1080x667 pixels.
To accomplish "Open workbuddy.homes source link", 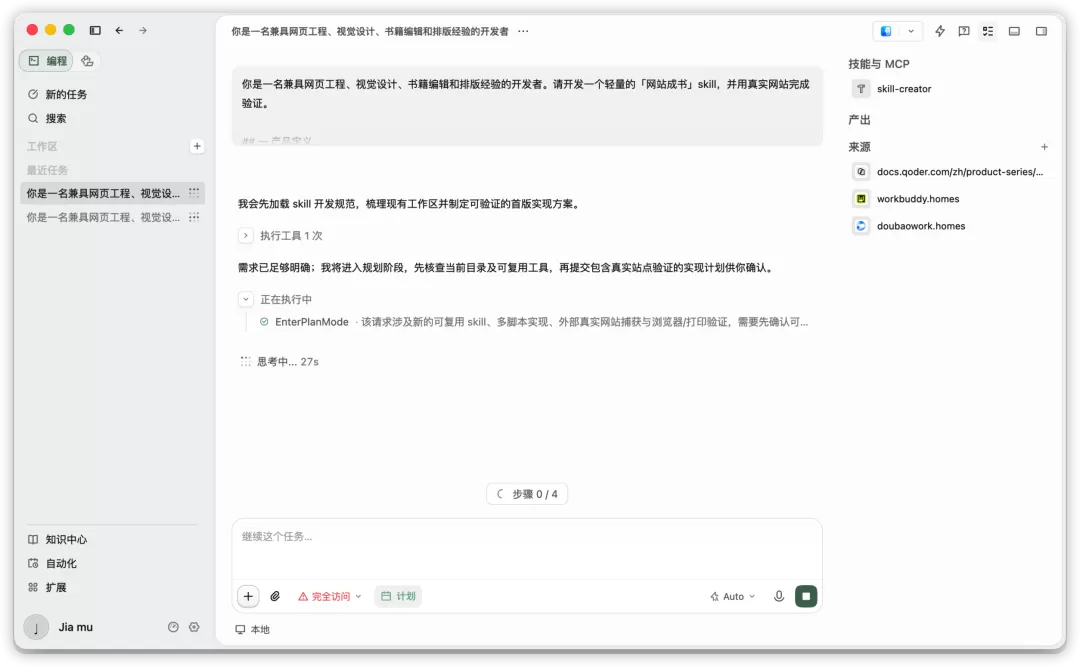I will click(917, 199).
